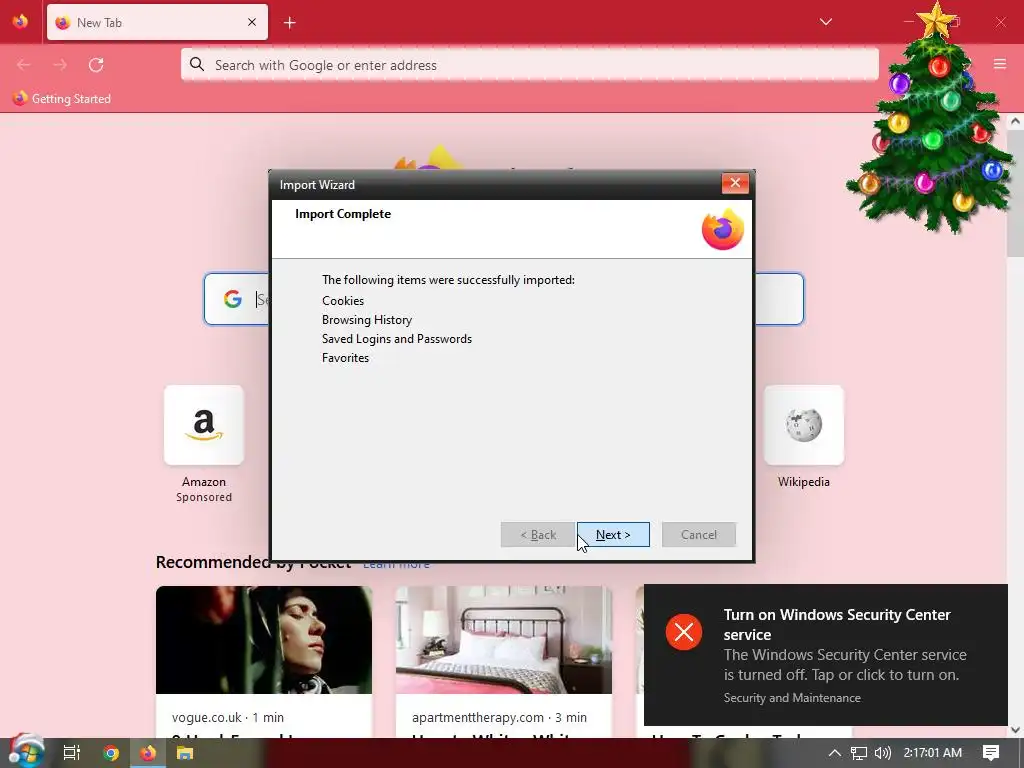Open the list all tabs chevron

pyautogui.click(x=825, y=22)
